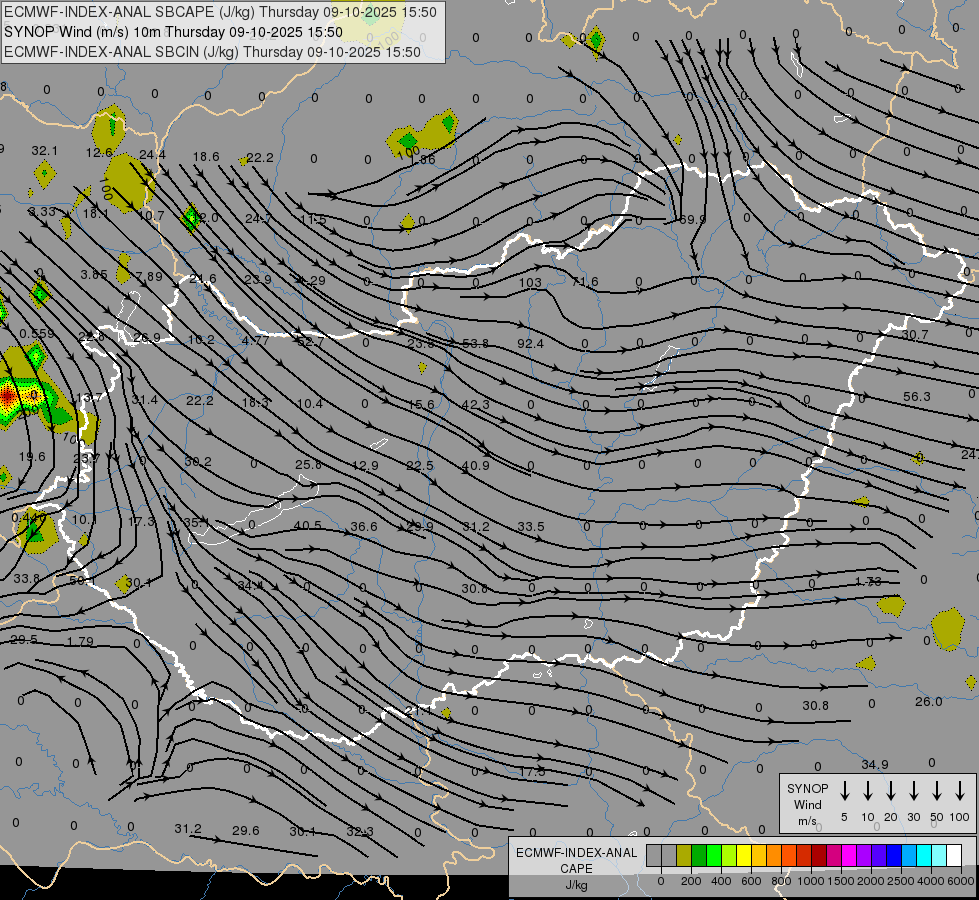Pick the pure blue CAPE legend swatch

pyautogui.click(x=893, y=856)
